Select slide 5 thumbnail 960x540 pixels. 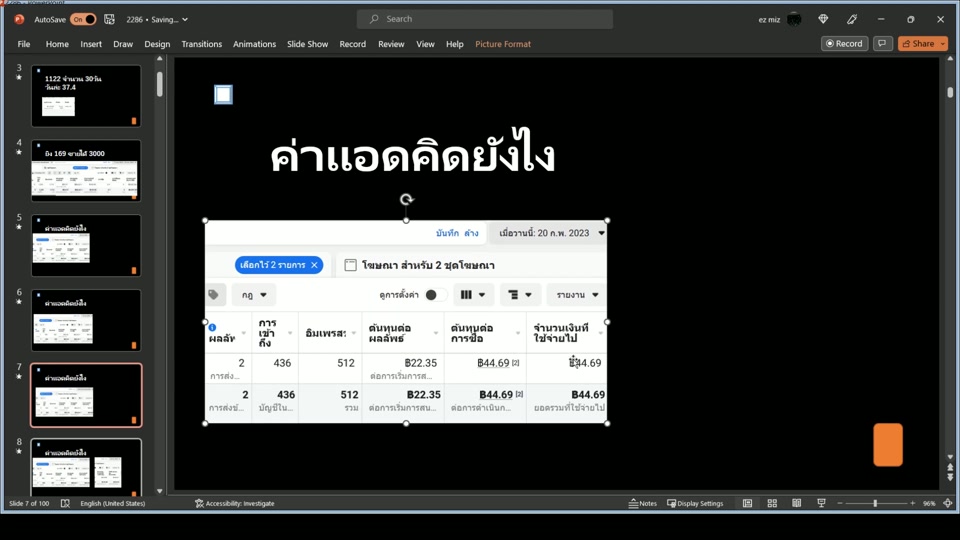pyautogui.click(x=86, y=246)
